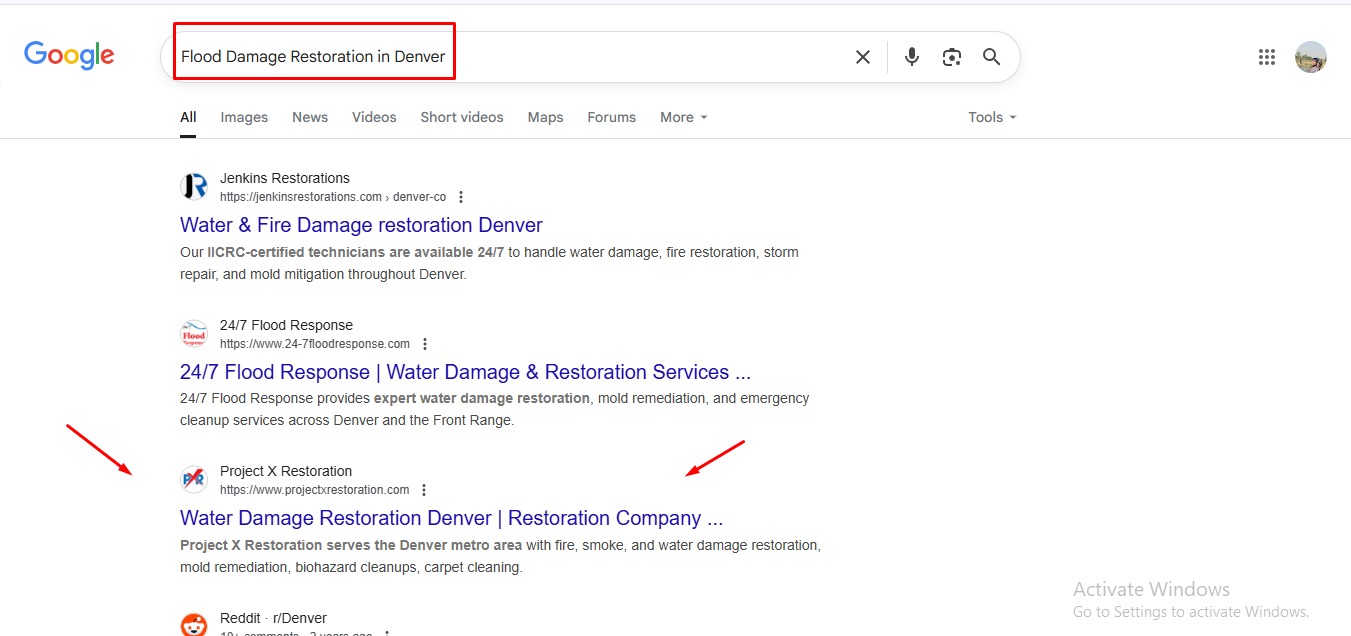This screenshot has height=636, width=1351.
Task: Click the magnifying glass search button
Action: click(991, 57)
